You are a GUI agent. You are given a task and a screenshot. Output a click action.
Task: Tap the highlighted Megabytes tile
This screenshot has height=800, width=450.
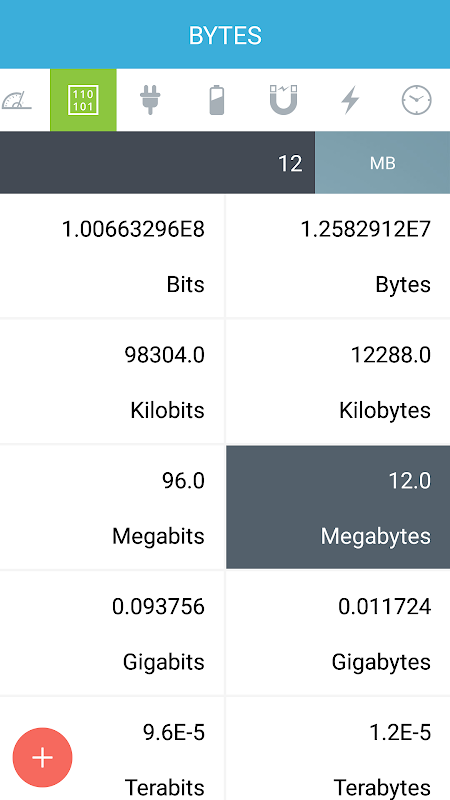tap(338, 507)
